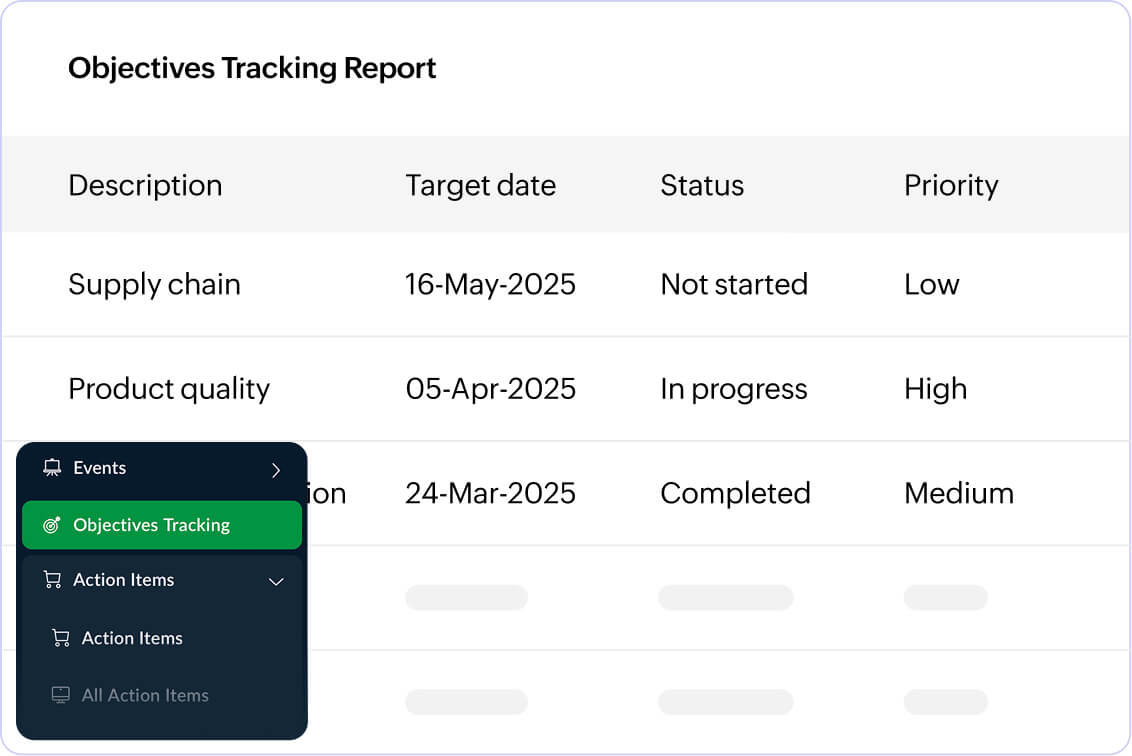Sort by the Target date column

480,185
